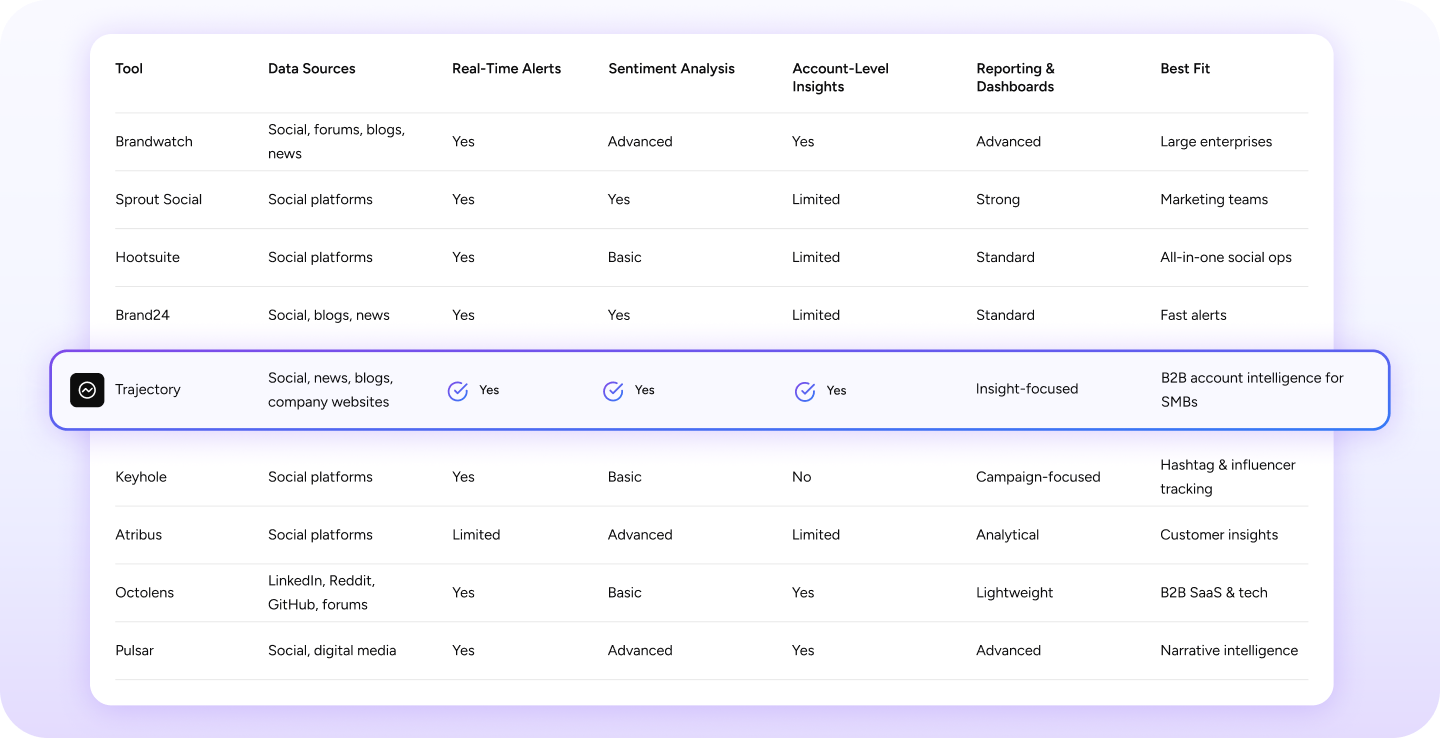Viewport: 1440px width, 738px height.
Task: Click Pulsar's Narrative intelligence cell
Action: click(x=1229, y=651)
